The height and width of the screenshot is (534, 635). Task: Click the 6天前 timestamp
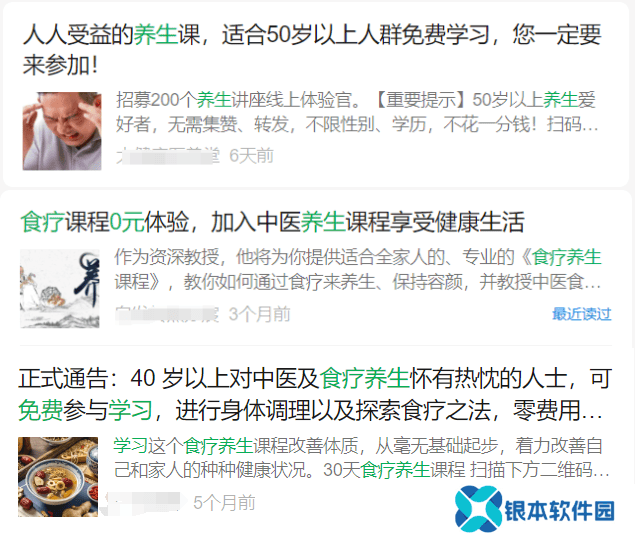coord(251,156)
